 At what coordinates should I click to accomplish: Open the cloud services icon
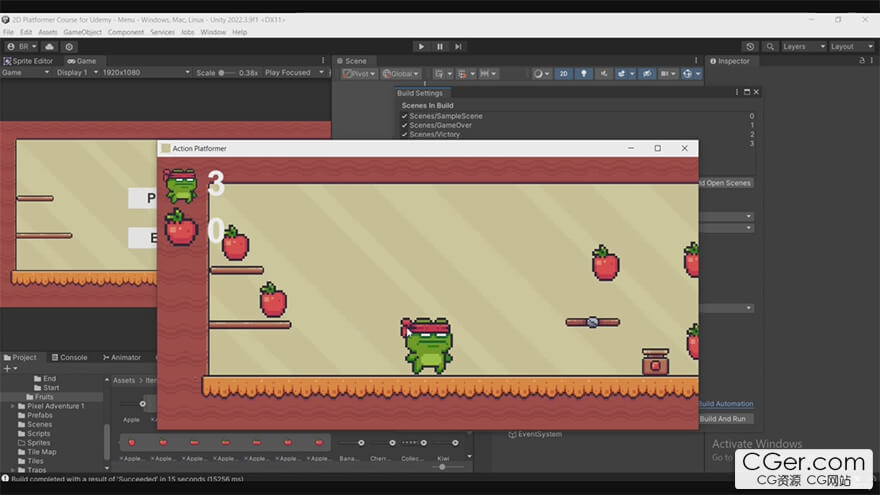[49, 46]
